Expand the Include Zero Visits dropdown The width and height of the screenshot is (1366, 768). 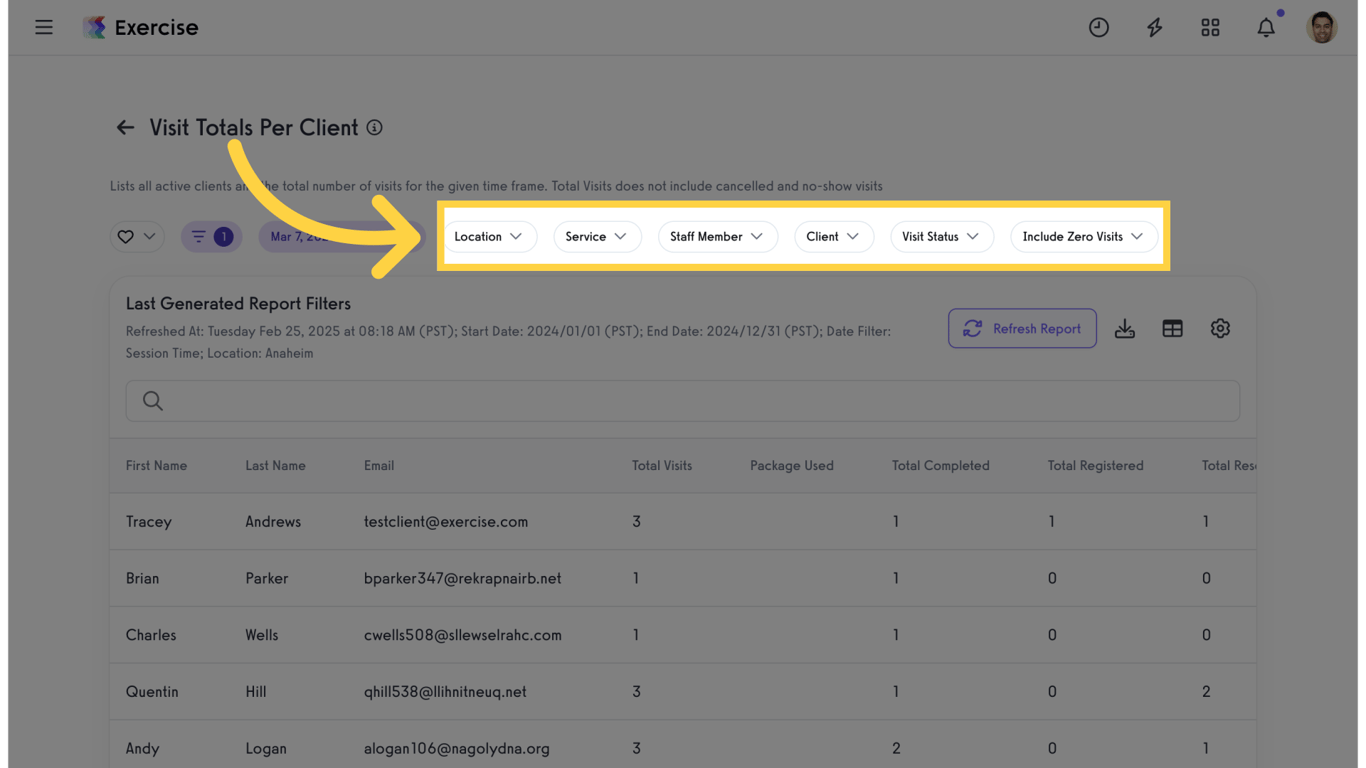(x=1083, y=237)
